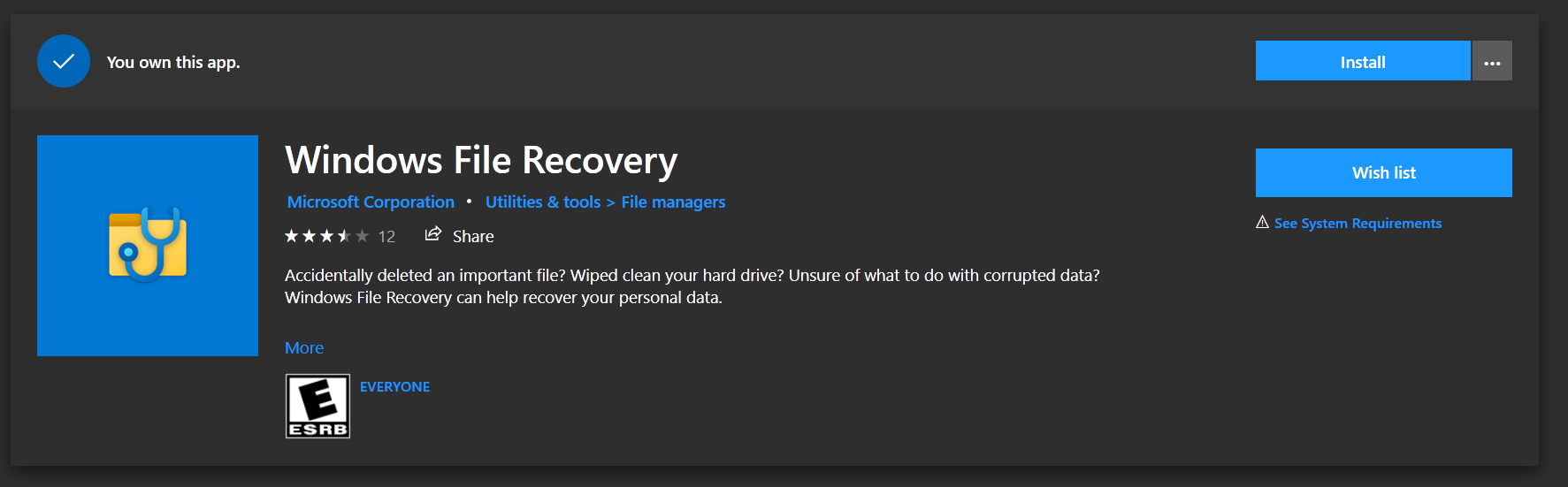
Task: Open See System Requirements link
Action: pos(1358,224)
